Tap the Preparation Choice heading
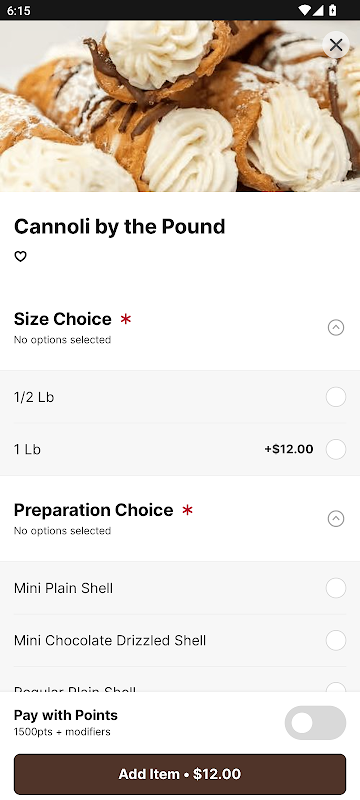360x800 pixels. pyautogui.click(x=93, y=510)
